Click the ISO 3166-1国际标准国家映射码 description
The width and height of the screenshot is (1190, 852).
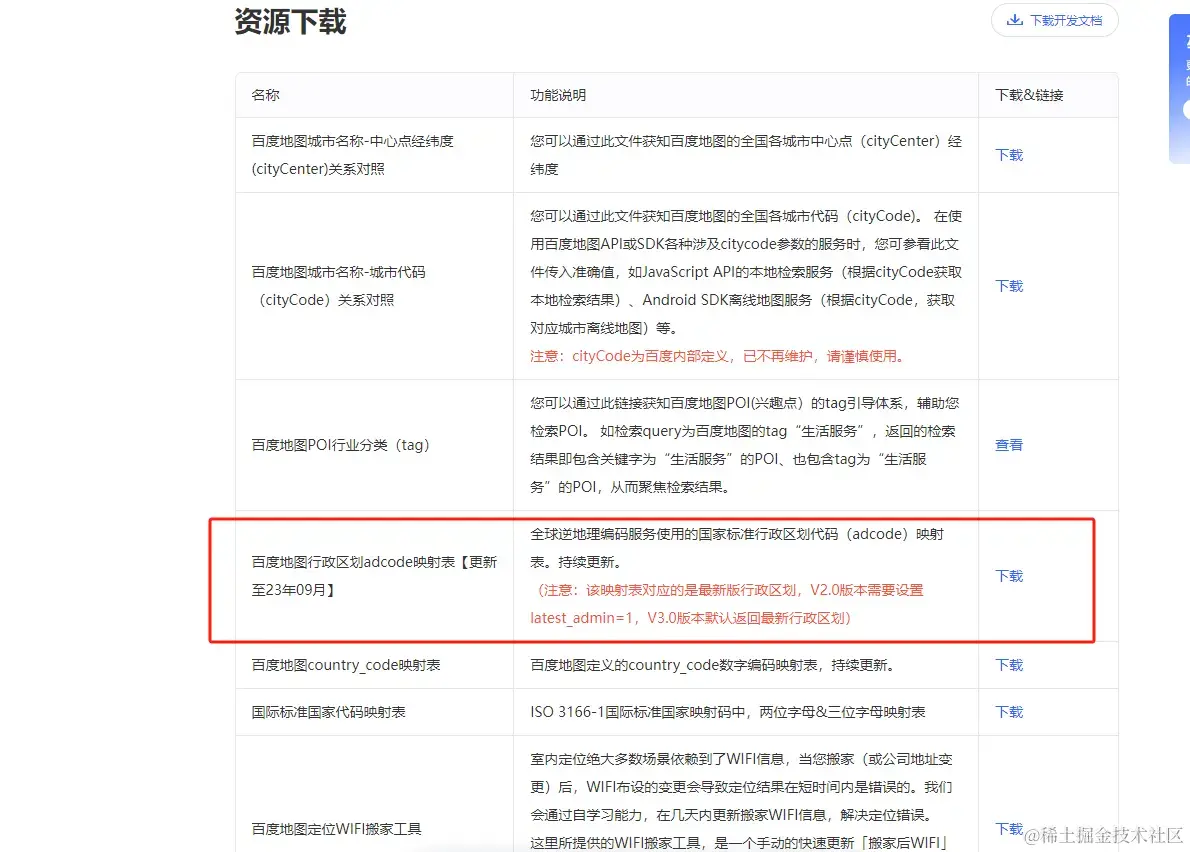(727, 712)
